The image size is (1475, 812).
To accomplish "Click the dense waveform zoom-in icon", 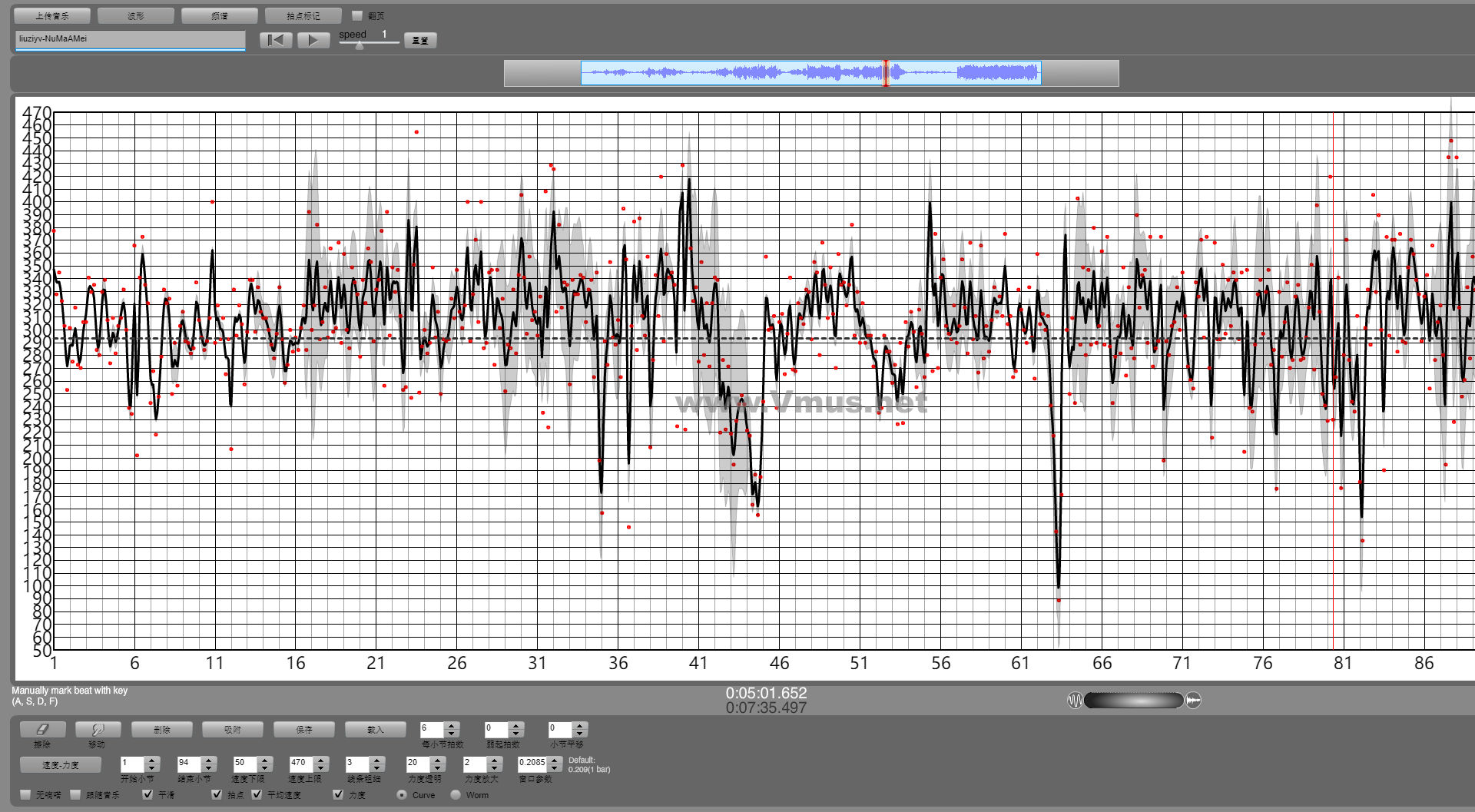I will (x=1193, y=700).
